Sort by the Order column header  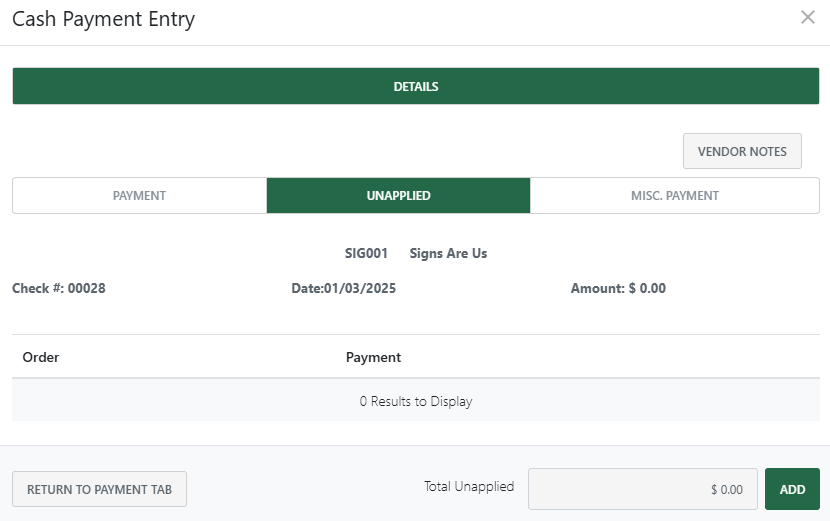click(x=41, y=357)
